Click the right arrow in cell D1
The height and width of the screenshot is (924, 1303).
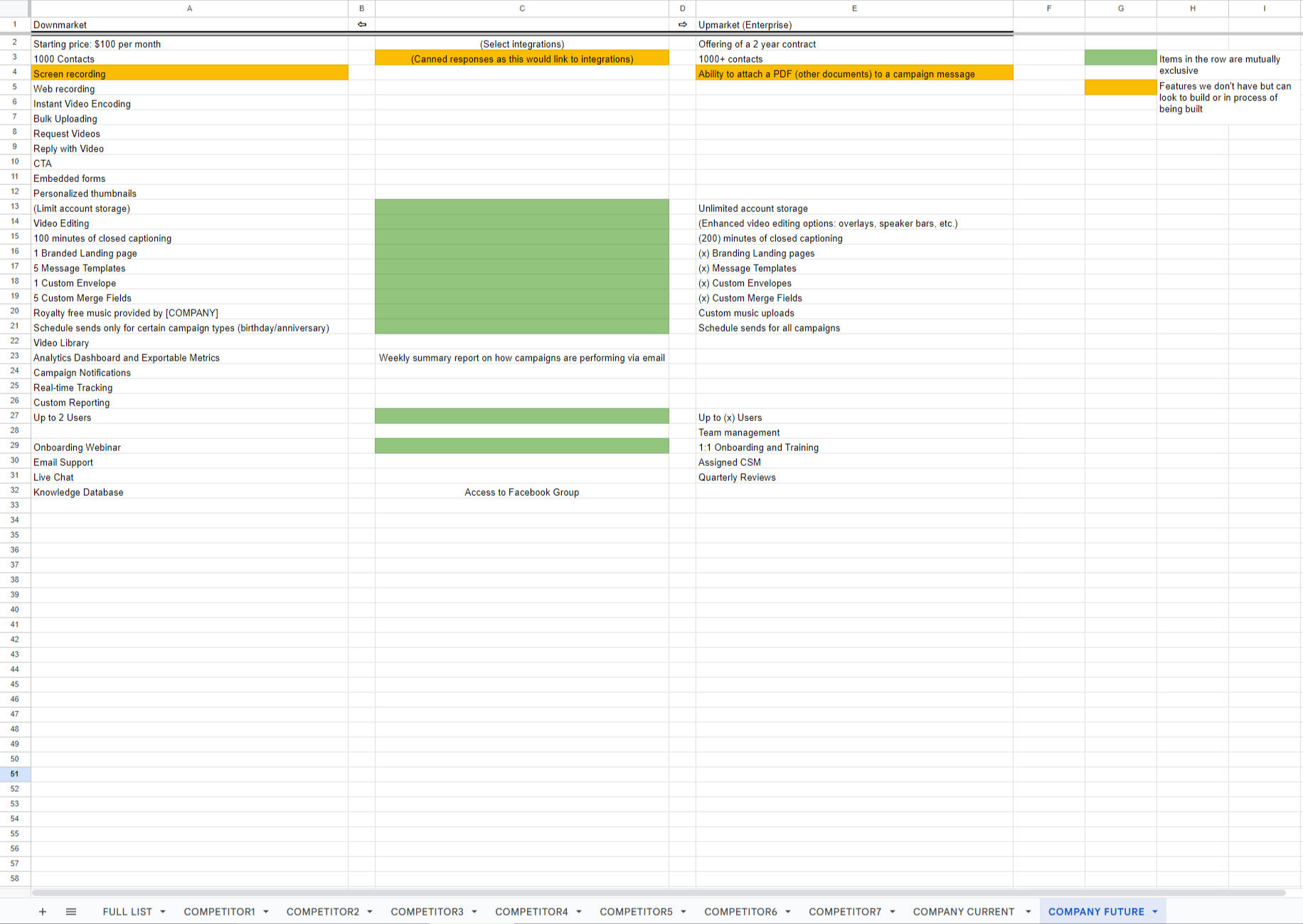(682, 25)
